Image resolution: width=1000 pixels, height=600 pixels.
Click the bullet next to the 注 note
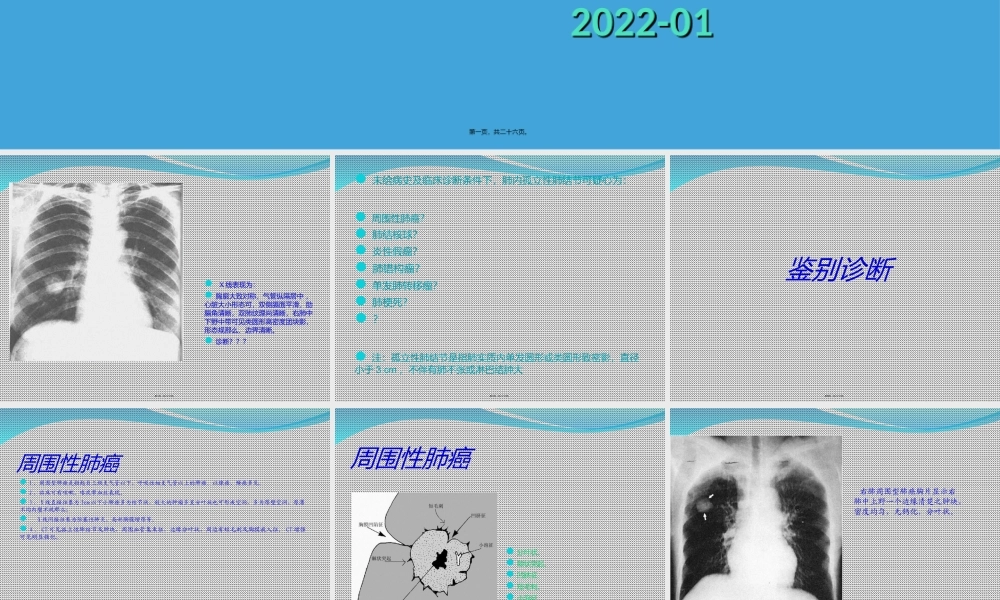359,355
